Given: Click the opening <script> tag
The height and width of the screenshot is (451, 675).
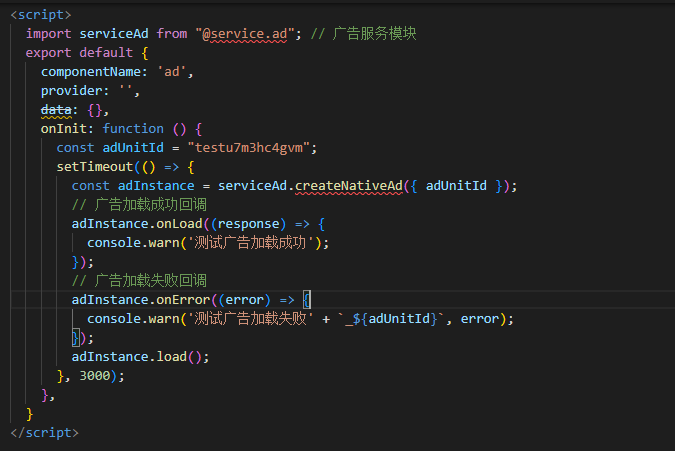Looking at the screenshot, I should [40, 14].
